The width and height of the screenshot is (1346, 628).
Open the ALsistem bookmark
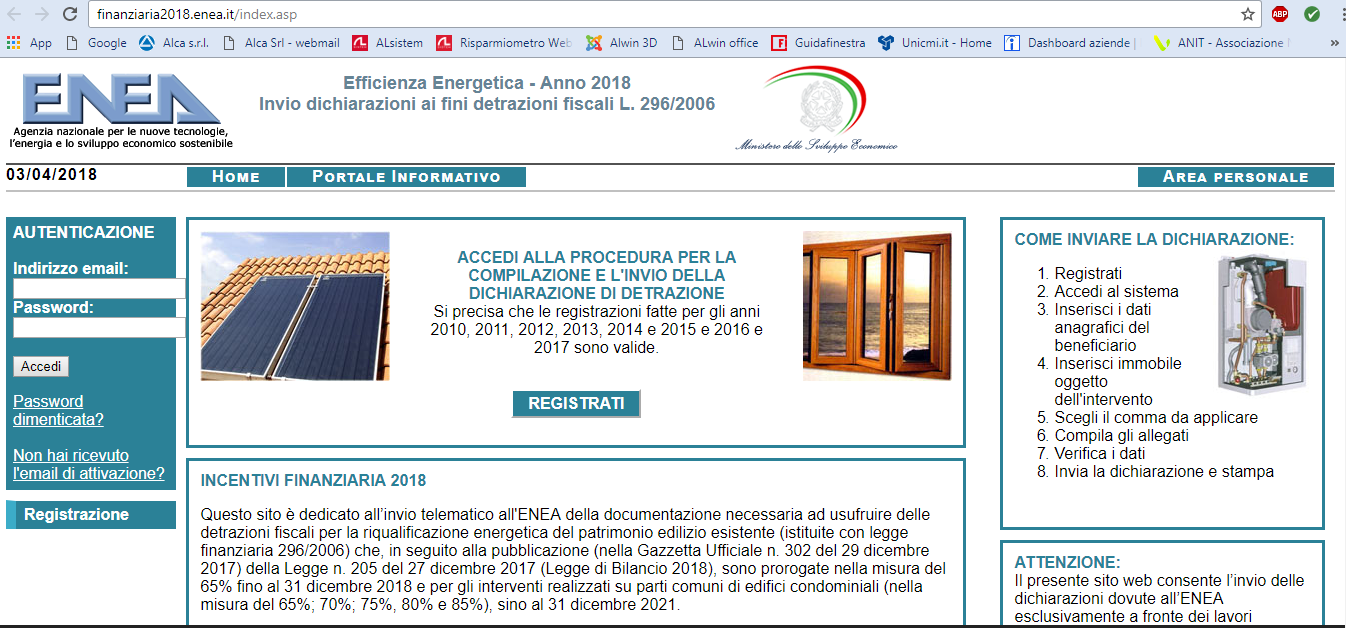pyautogui.click(x=388, y=43)
